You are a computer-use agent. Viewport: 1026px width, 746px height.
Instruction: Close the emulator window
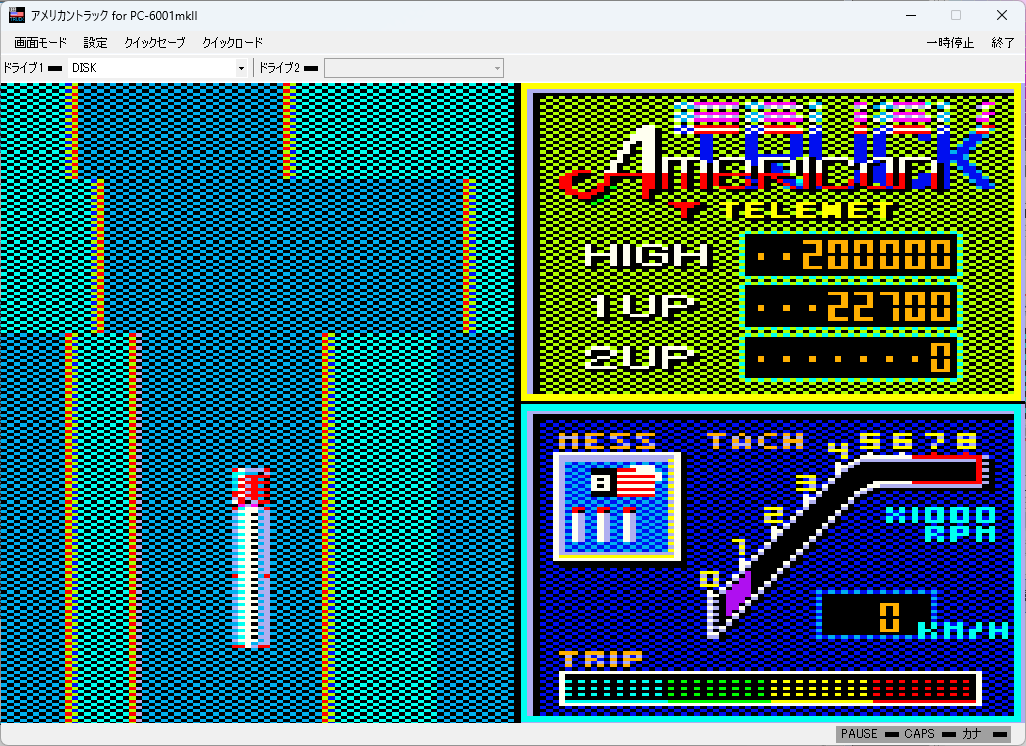pos(1002,15)
